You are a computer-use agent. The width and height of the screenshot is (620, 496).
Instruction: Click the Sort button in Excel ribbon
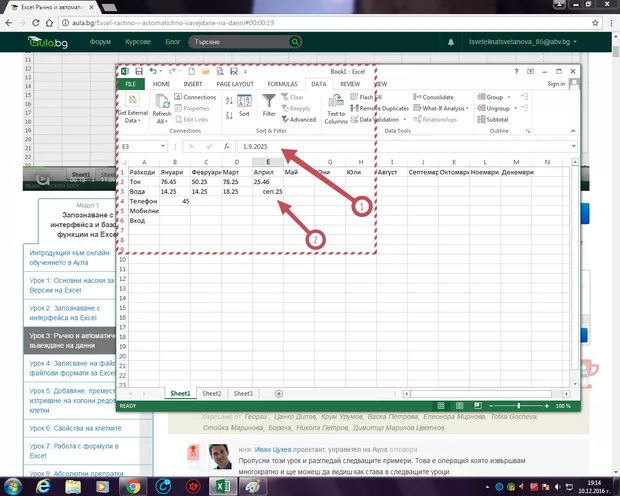tap(243, 107)
